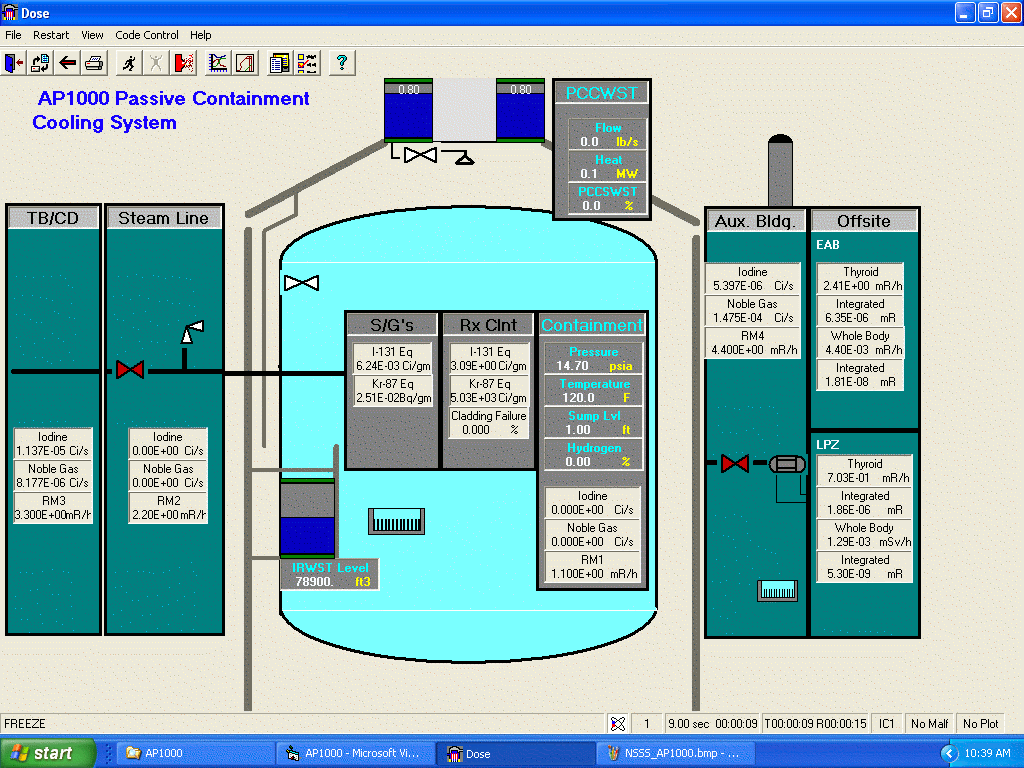Image resolution: width=1024 pixels, height=768 pixels.
Task: Click the PCCWST Heat 0.1 MW readout
Action: point(607,167)
